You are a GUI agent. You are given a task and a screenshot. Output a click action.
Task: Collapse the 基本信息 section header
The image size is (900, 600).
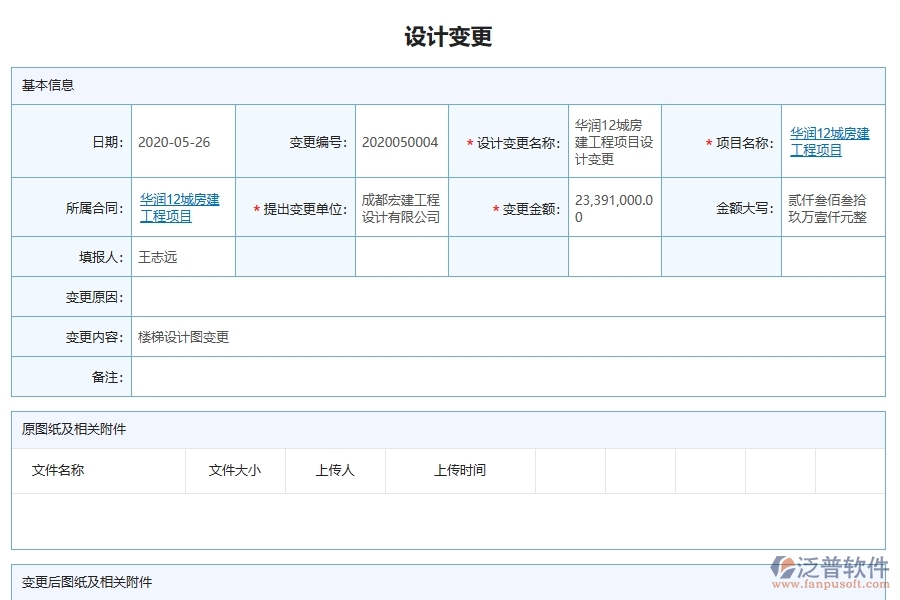click(x=40, y=86)
